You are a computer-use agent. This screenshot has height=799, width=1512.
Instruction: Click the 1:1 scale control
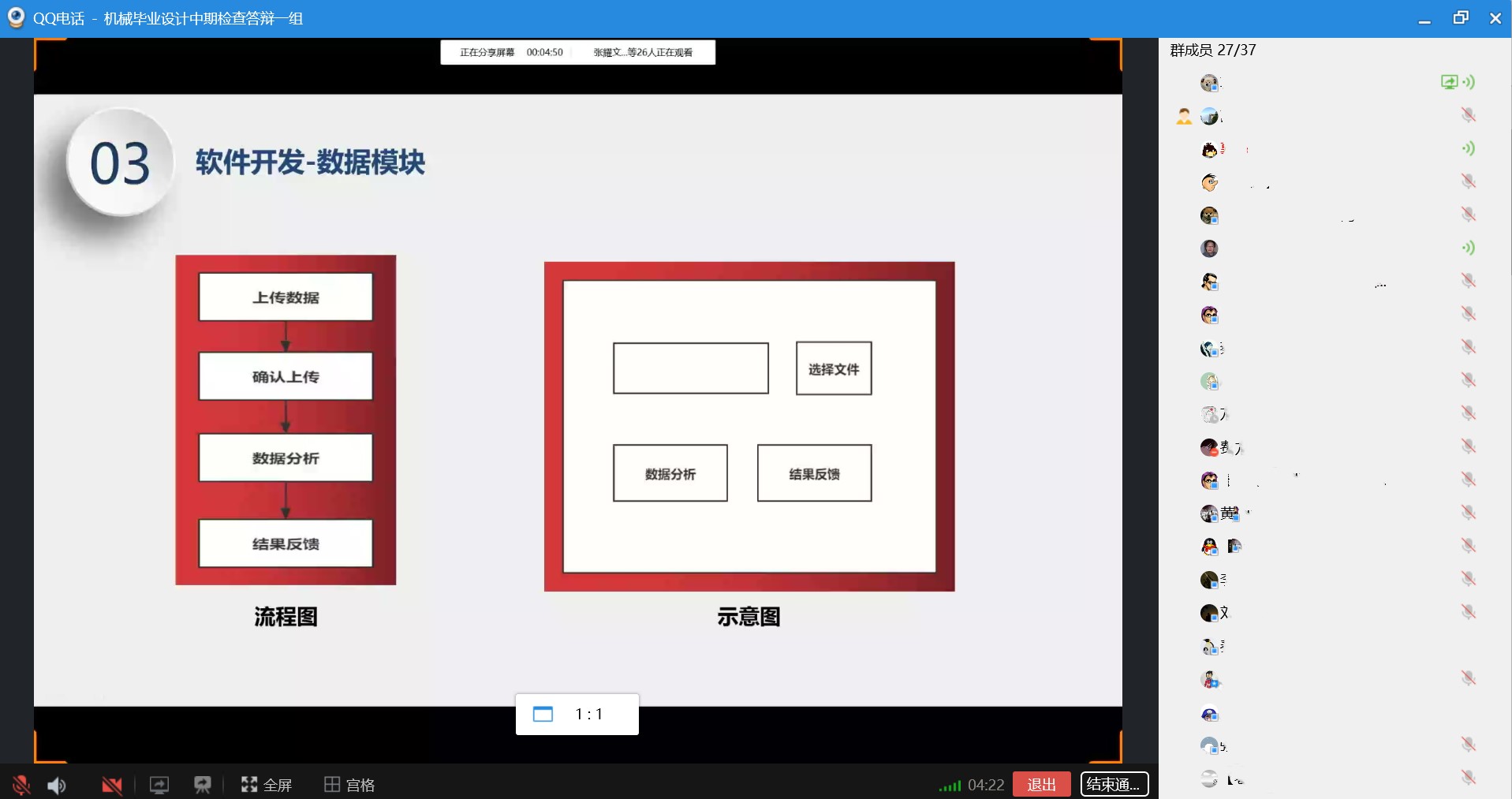[x=588, y=715]
